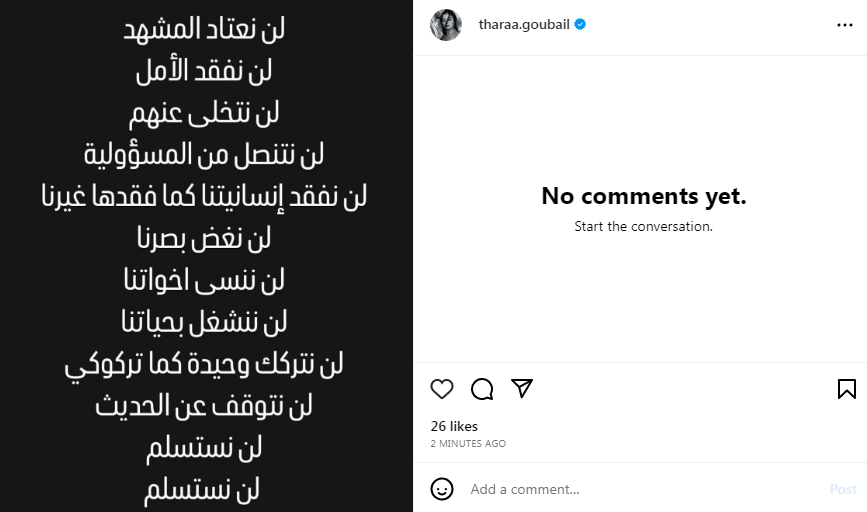This screenshot has height=512, width=867.
Task: Click the "Start the conversation." text
Action: click(644, 227)
